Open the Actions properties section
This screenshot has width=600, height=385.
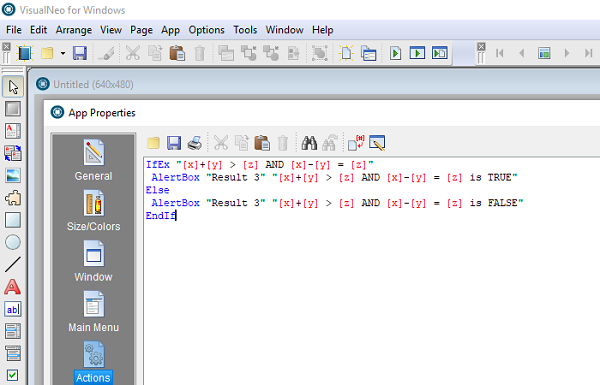pyautogui.click(x=93, y=362)
